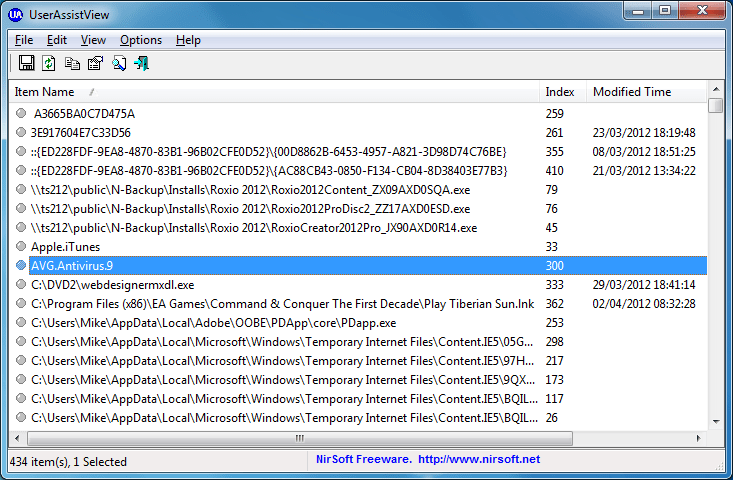Select the Play Tiberian Sun.lnk item
This screenshot has width=733, height=480.
358,304
